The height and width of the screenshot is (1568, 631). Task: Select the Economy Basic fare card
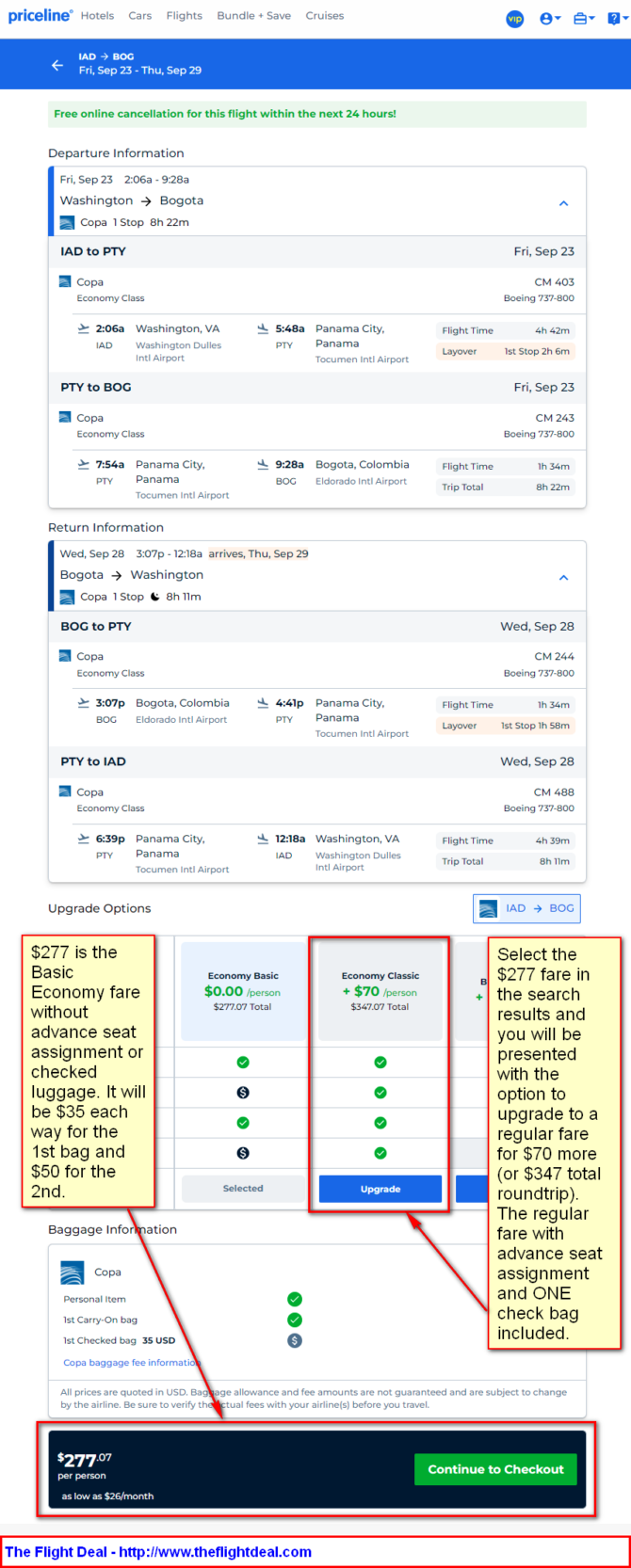[243, 993]
